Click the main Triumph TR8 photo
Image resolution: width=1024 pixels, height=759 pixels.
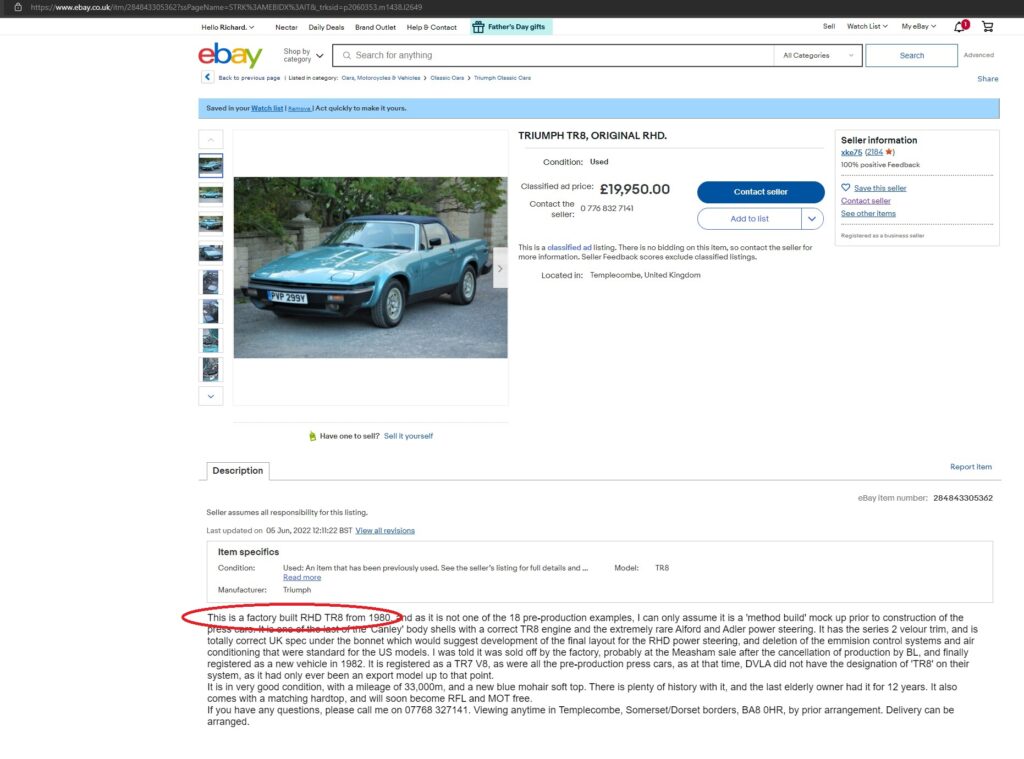click(370, 267)
